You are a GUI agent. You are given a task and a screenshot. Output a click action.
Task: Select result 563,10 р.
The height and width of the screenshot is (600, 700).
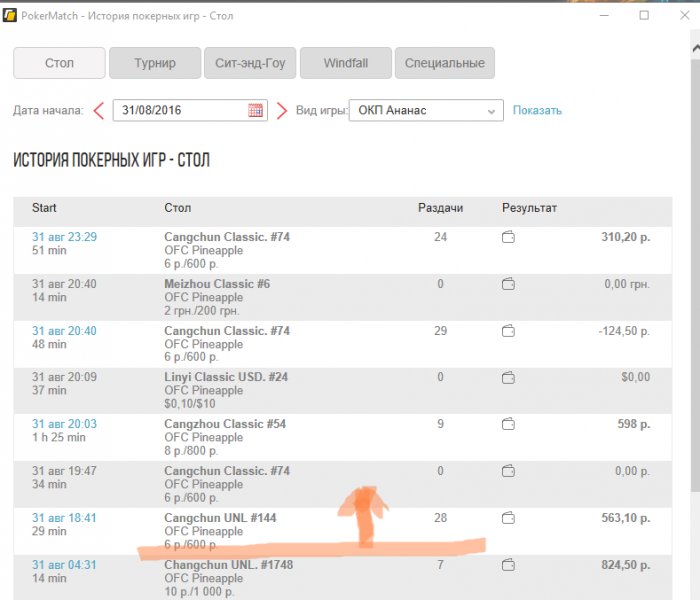tap(625, 518)
